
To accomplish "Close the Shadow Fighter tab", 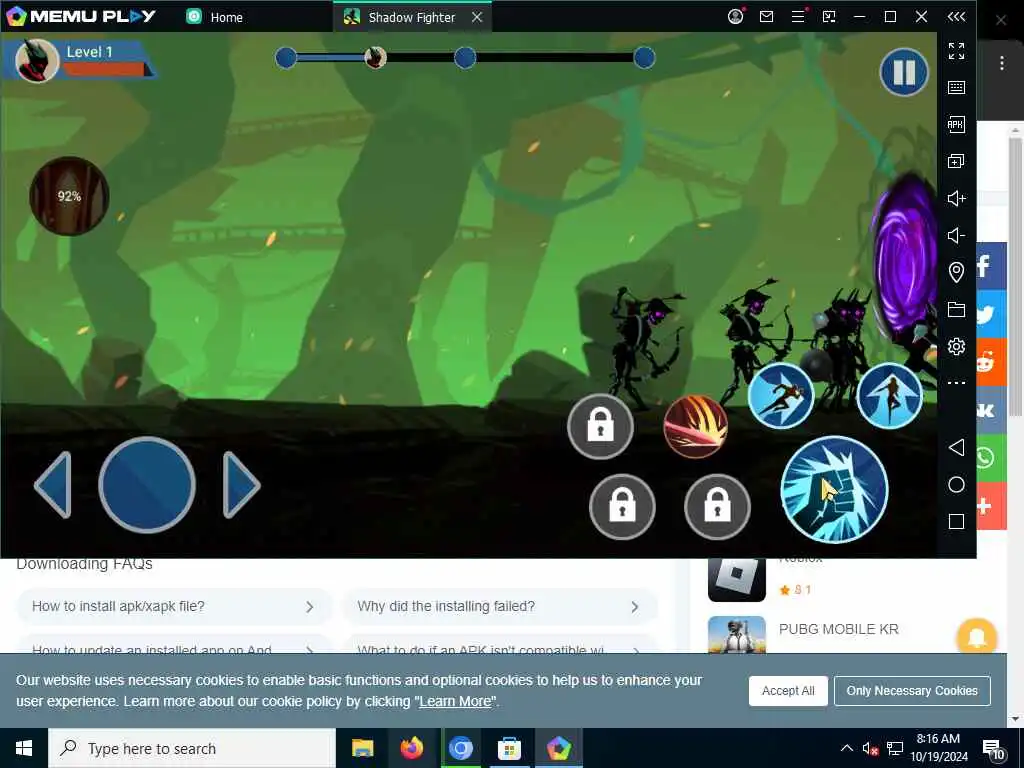I will (477, 17).
